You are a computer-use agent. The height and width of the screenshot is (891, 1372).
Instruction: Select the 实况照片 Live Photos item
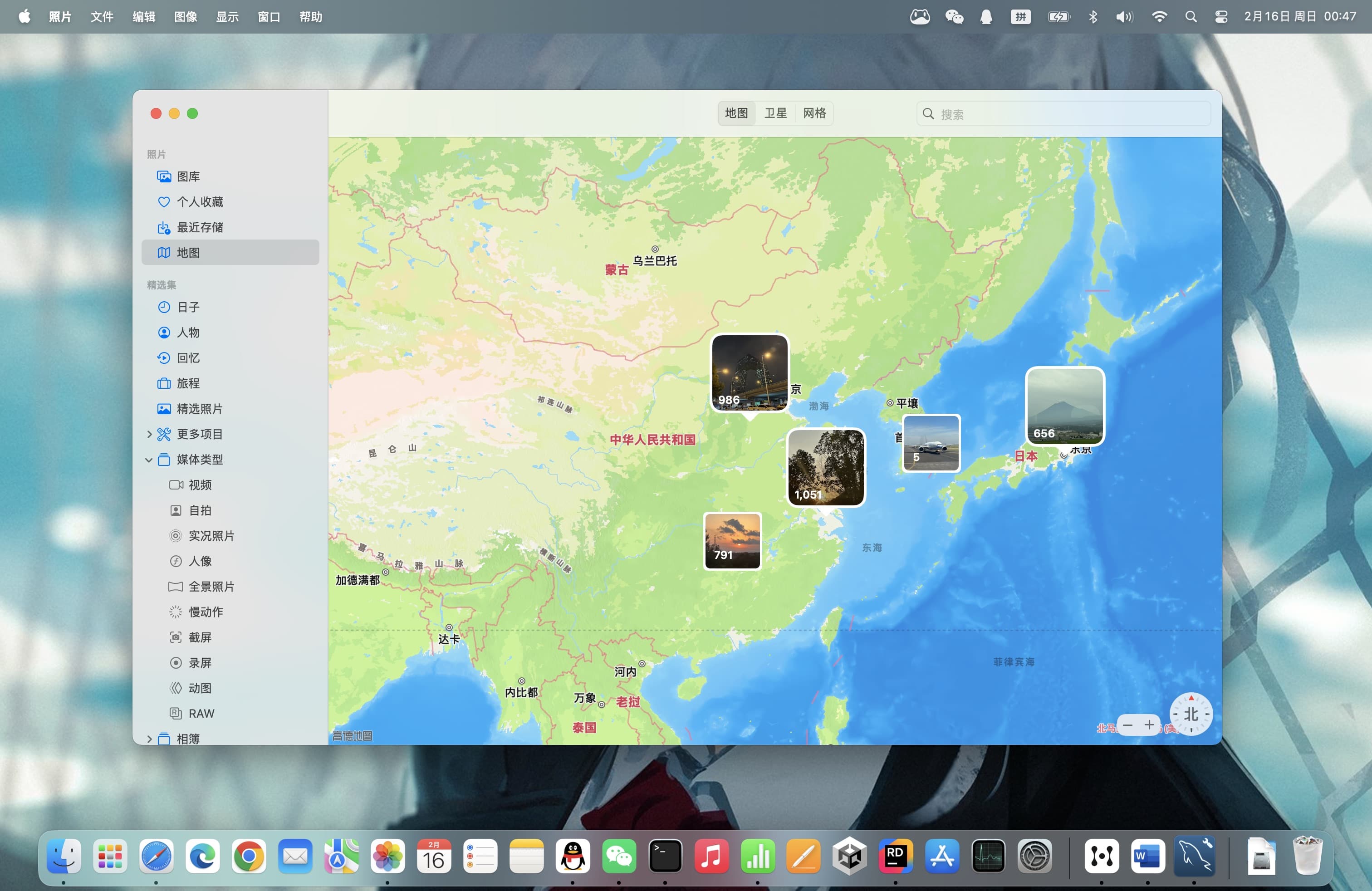211,535
